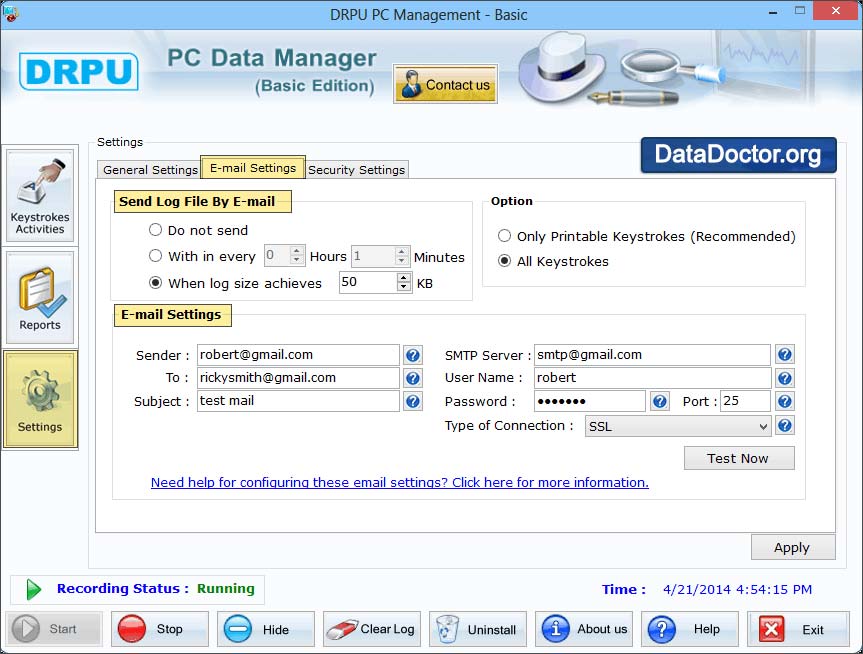Apply the current settings

click(x=793, y=547)
